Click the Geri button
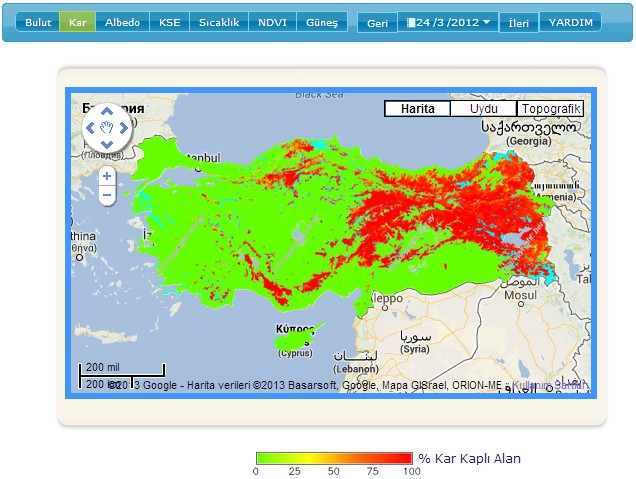 pos(377,22)
